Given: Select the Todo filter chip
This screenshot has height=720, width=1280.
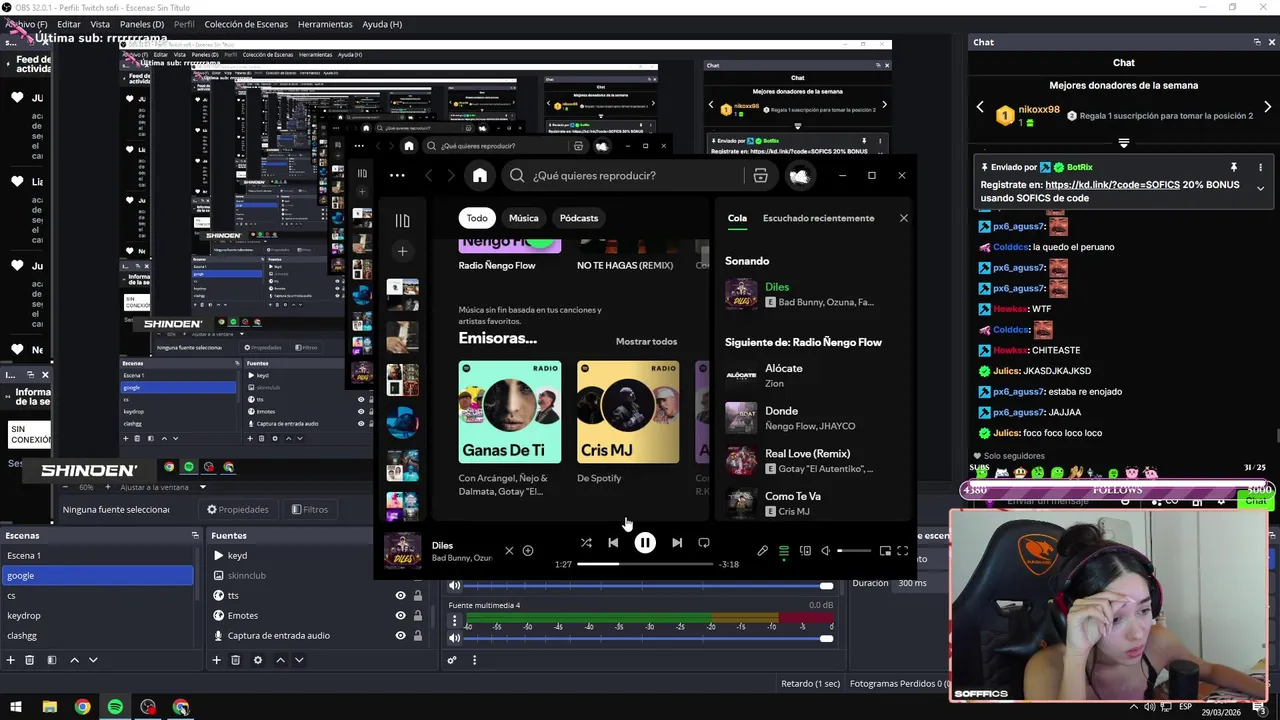Looking at the screenshot, I should 477,218.
